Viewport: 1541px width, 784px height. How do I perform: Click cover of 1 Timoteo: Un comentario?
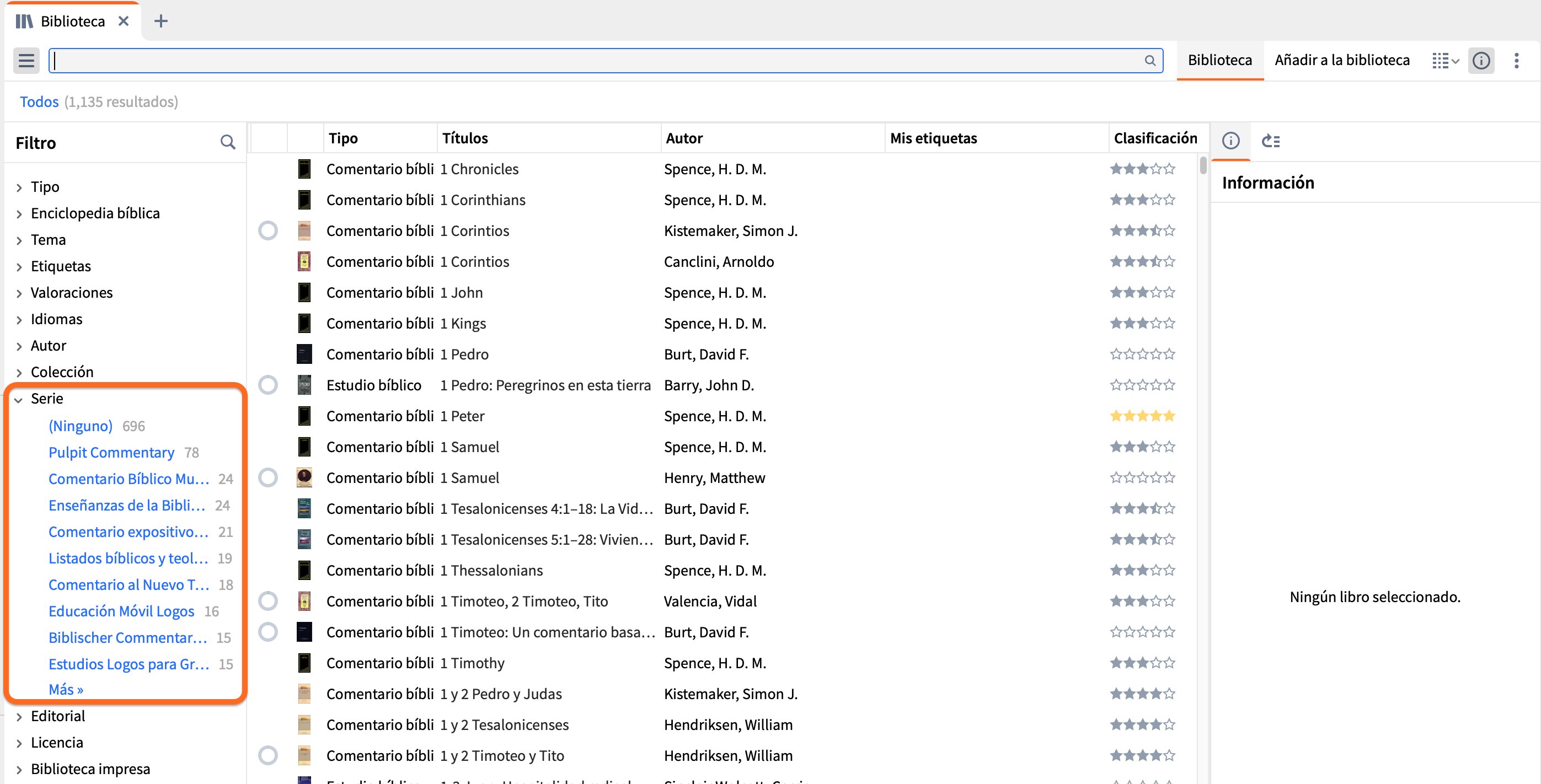(304, 631)
